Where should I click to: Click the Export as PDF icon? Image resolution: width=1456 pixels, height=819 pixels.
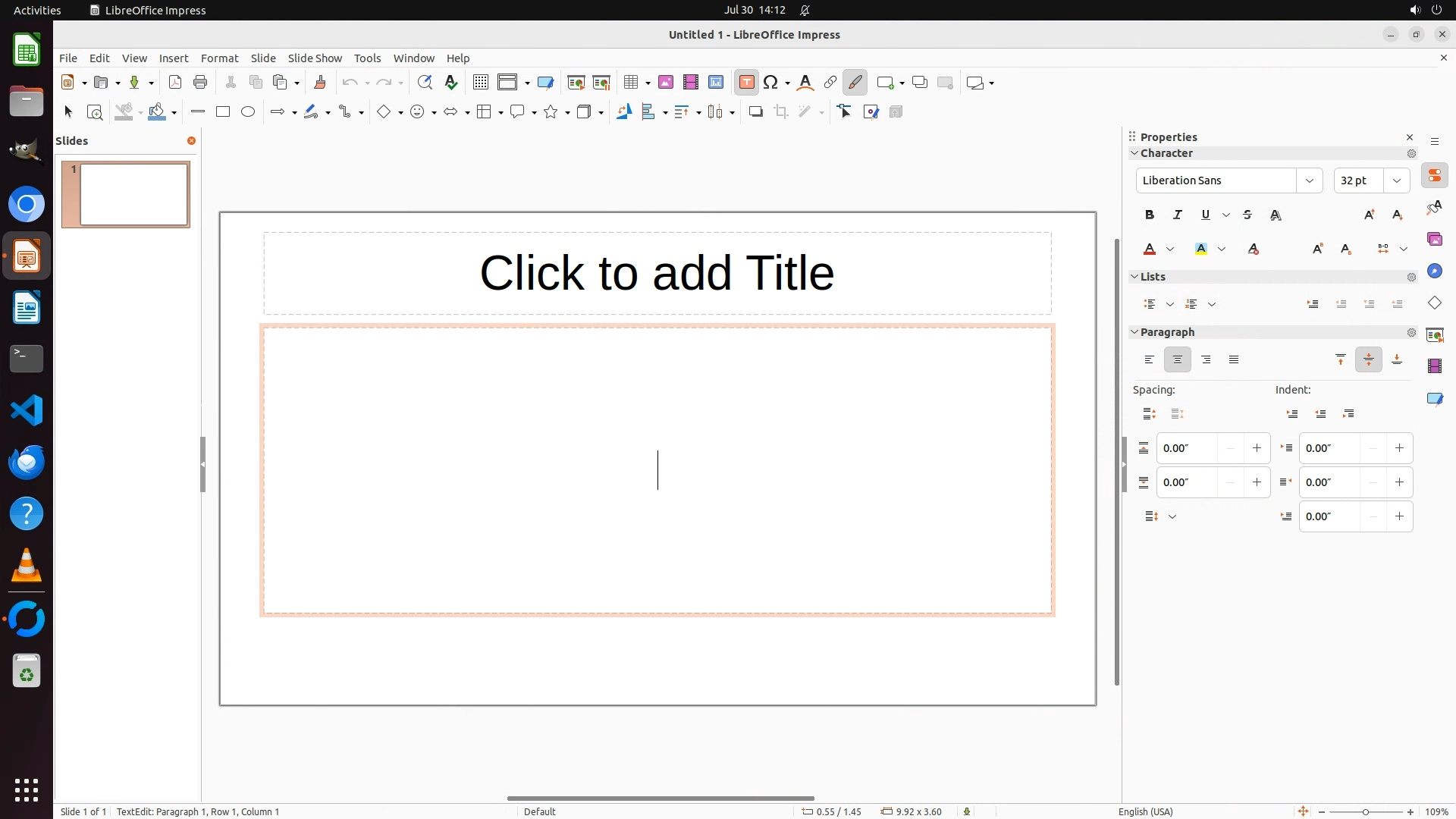tap(175, 83)
